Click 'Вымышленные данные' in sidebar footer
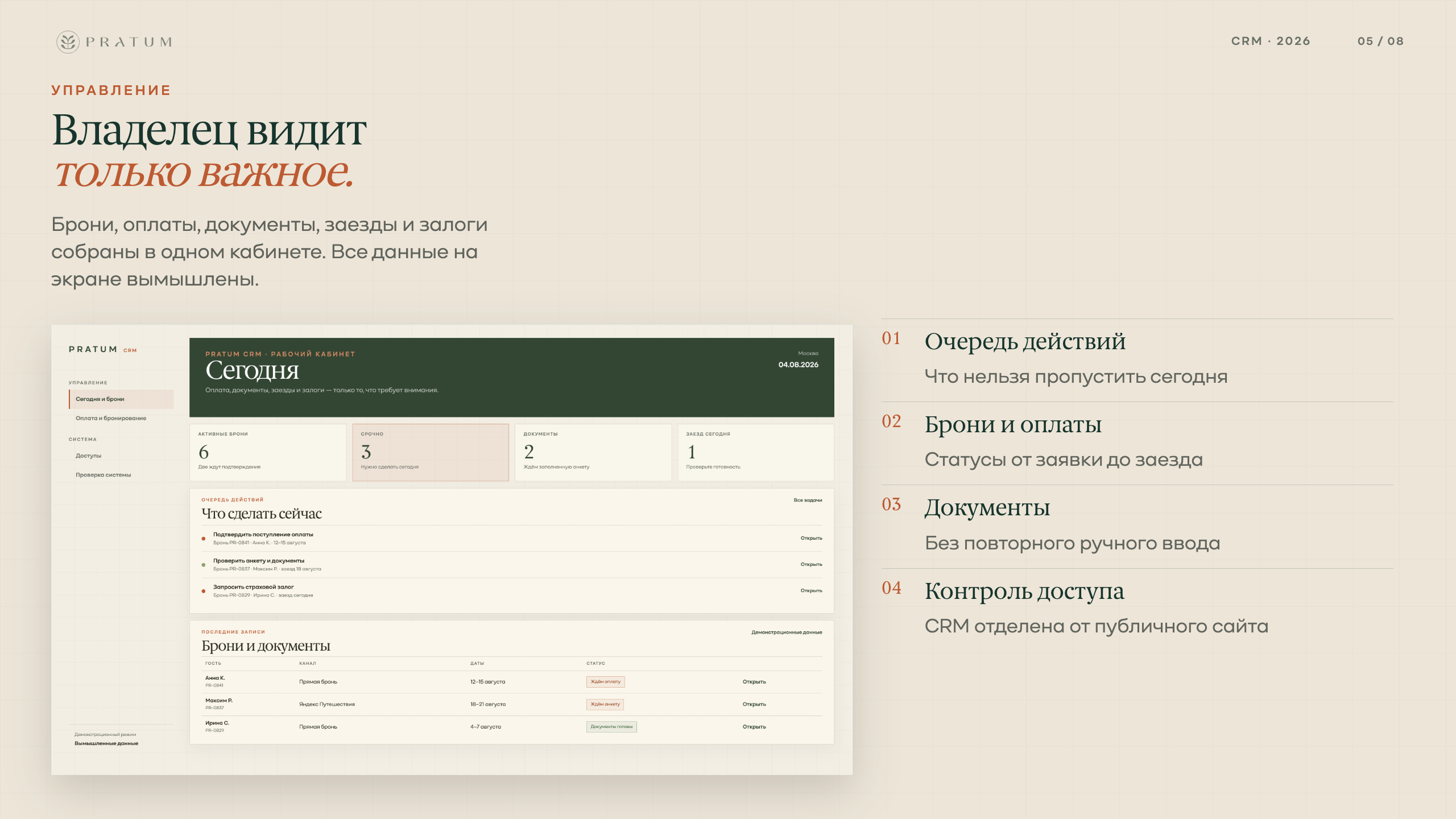1456x819 pixels. [x=106, y=743]
